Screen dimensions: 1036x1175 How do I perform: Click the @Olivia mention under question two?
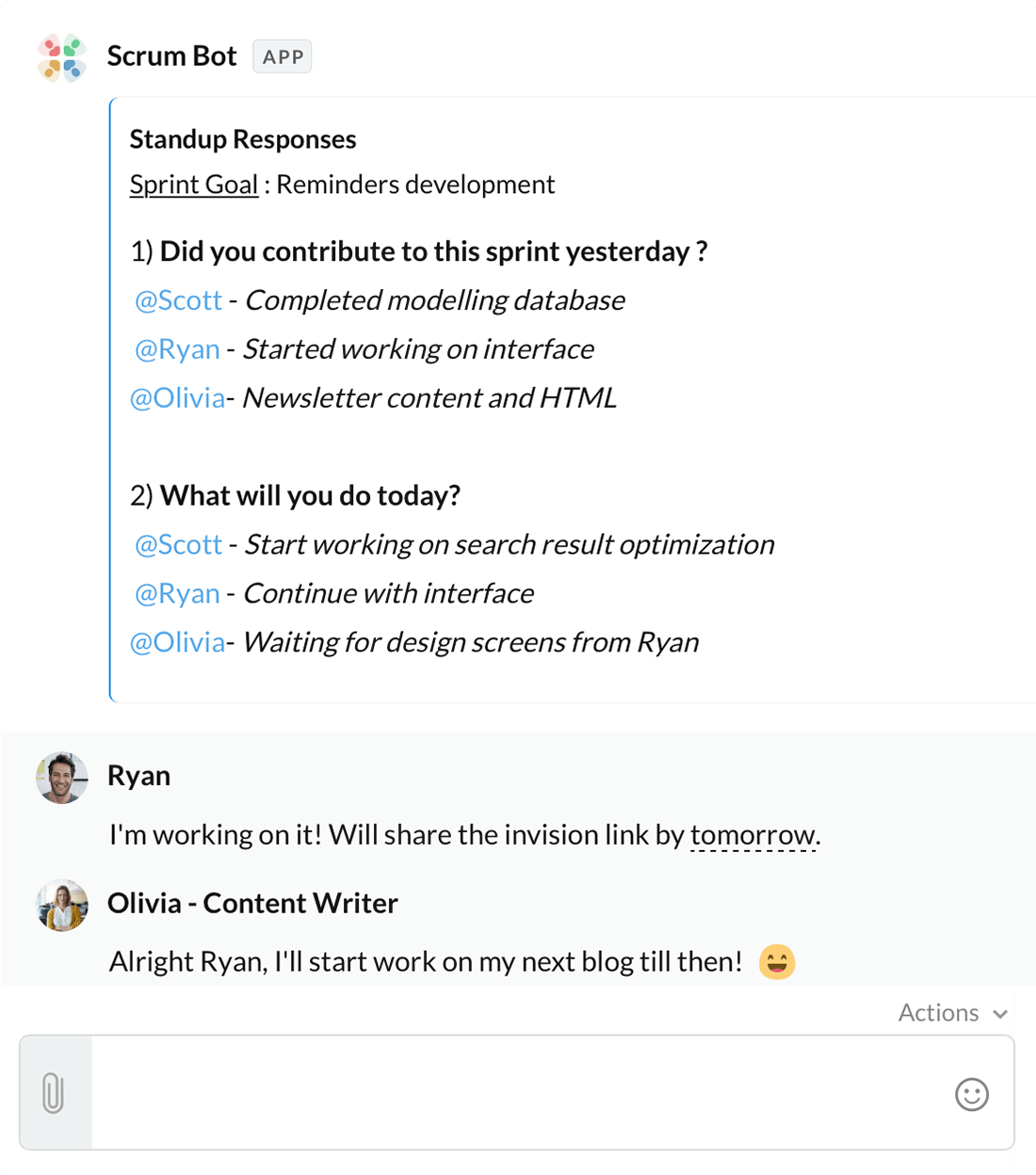pos(177,643)
